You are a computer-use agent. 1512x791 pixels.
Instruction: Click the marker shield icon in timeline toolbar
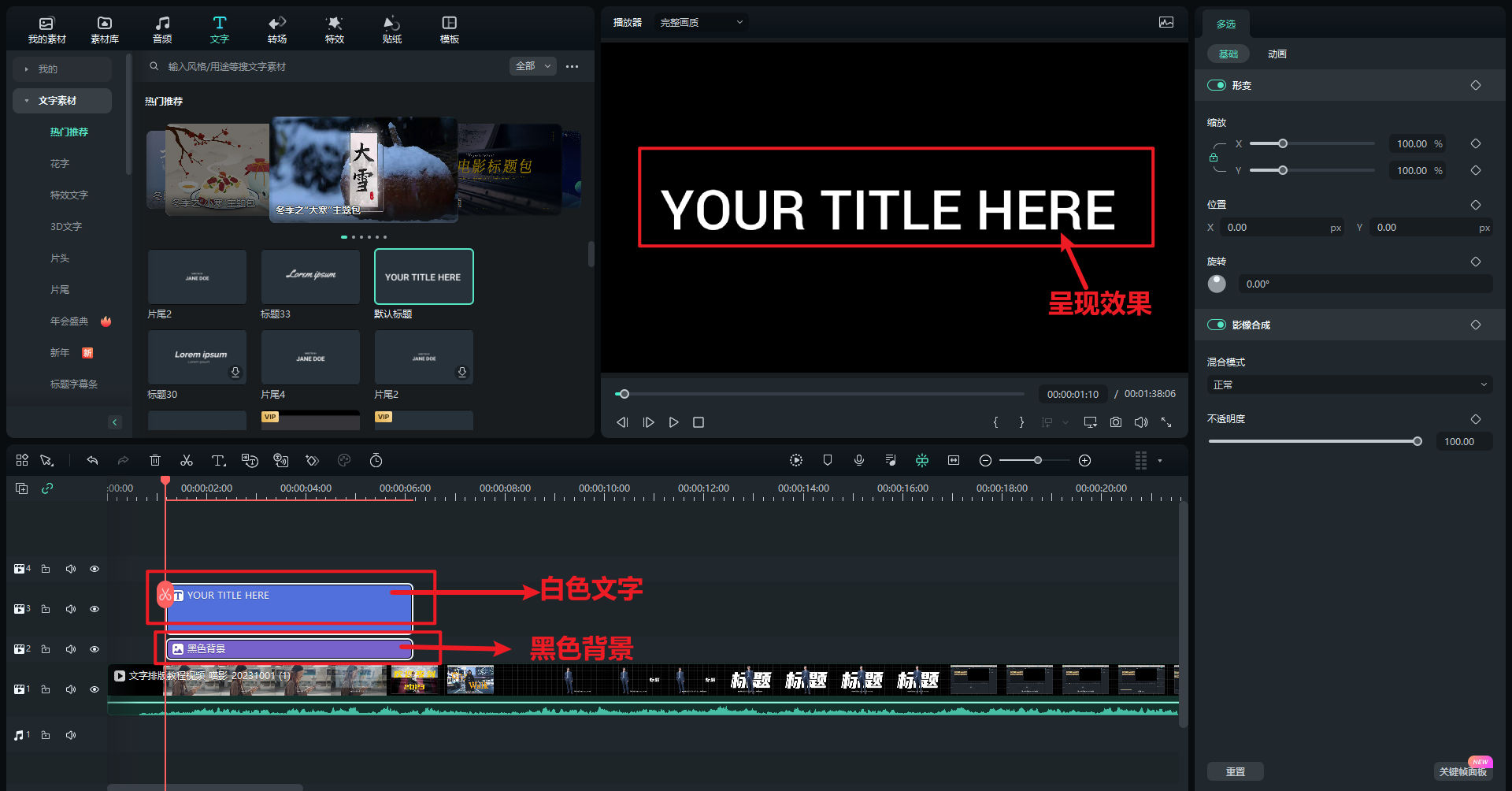828,460
